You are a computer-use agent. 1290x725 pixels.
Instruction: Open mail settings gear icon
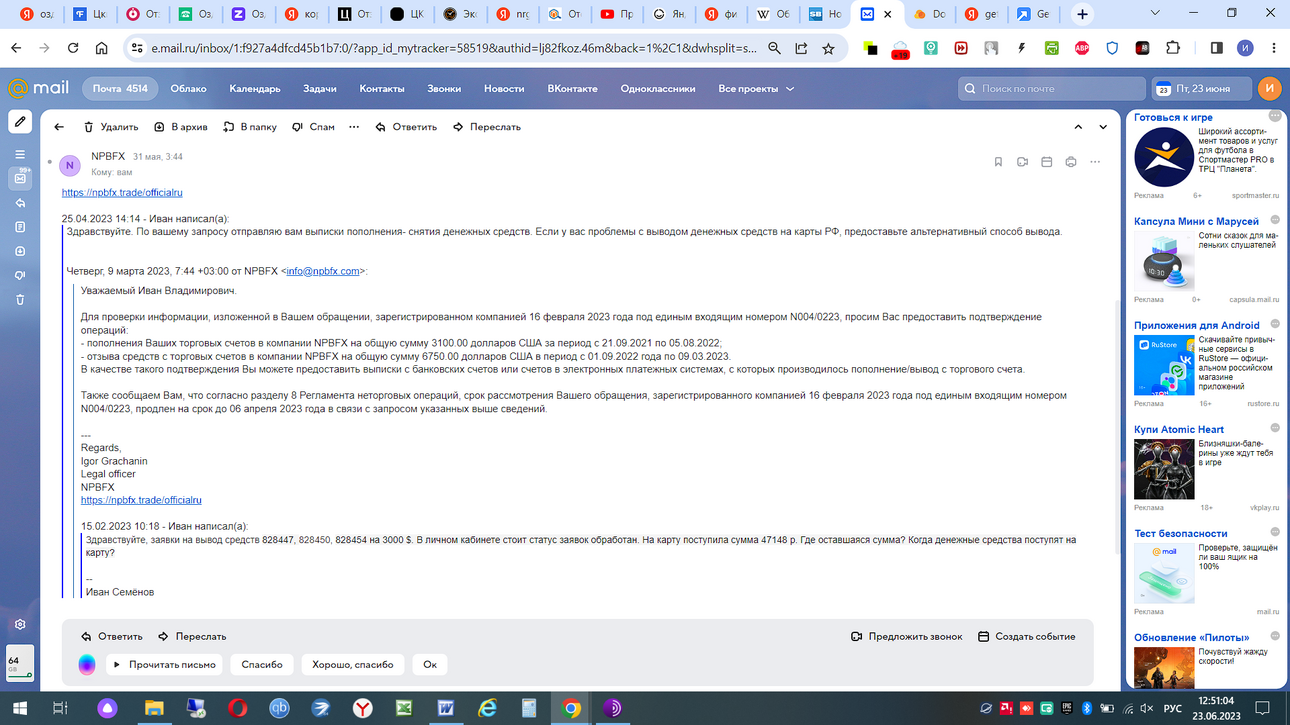(x=20, y=624)
